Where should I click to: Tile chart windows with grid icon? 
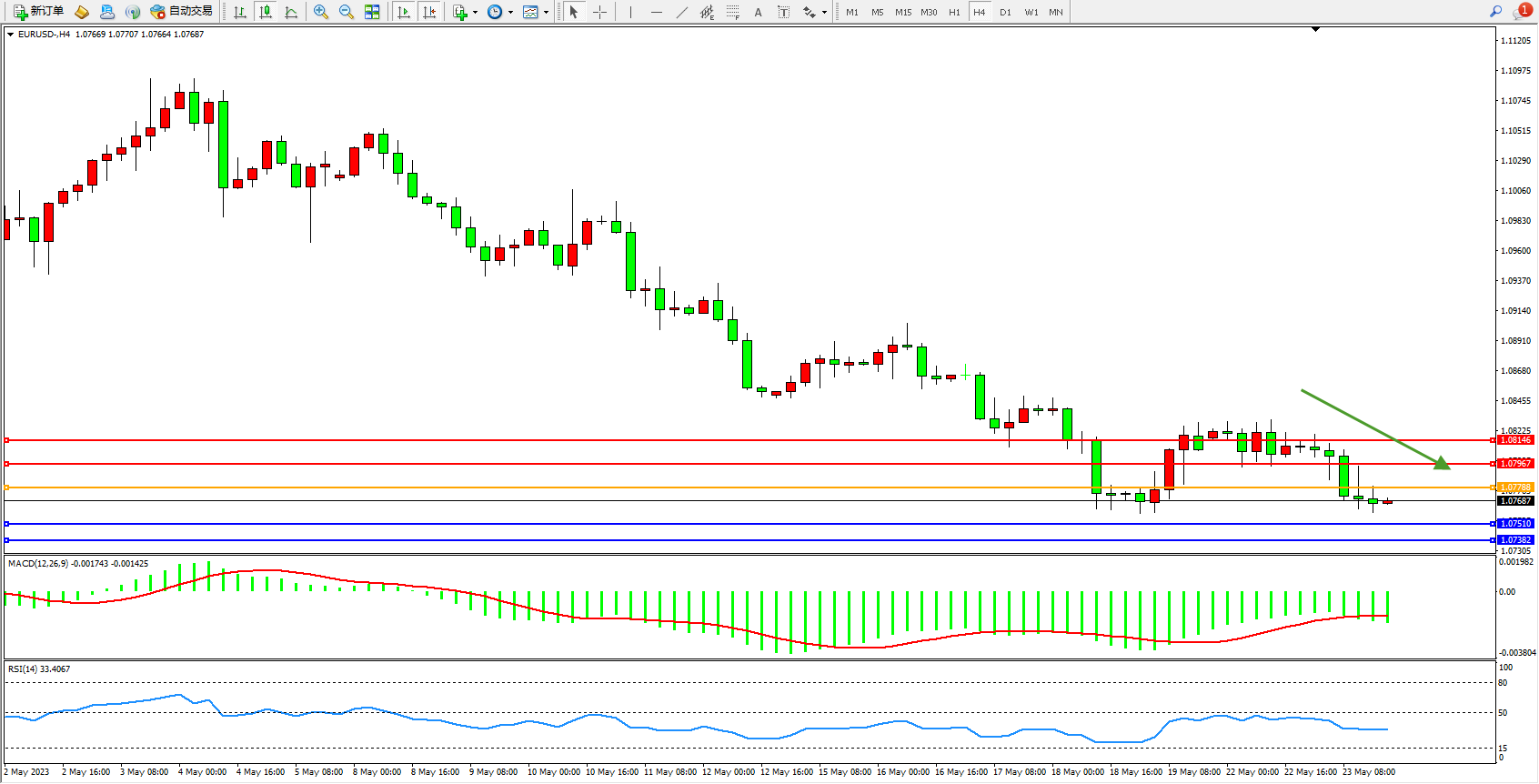(x=372, y=12)
